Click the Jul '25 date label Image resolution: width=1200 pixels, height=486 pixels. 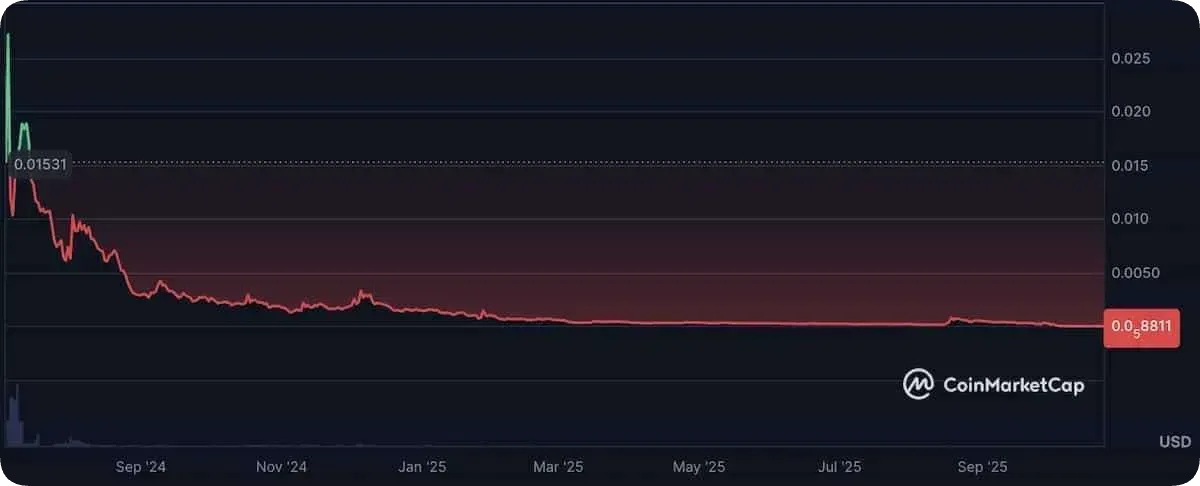(x=840, y=467)
